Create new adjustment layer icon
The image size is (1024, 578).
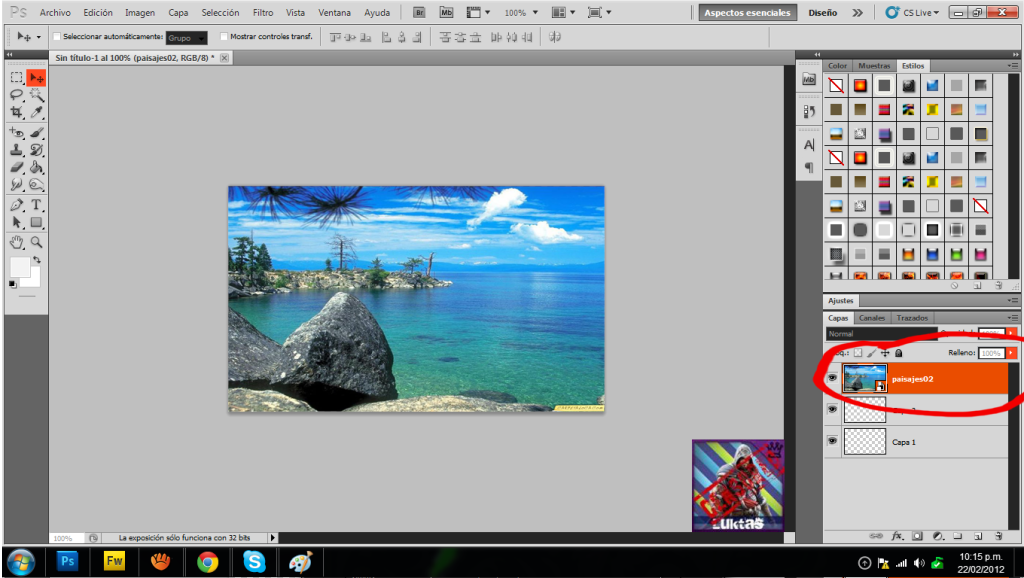click(938, 536)
